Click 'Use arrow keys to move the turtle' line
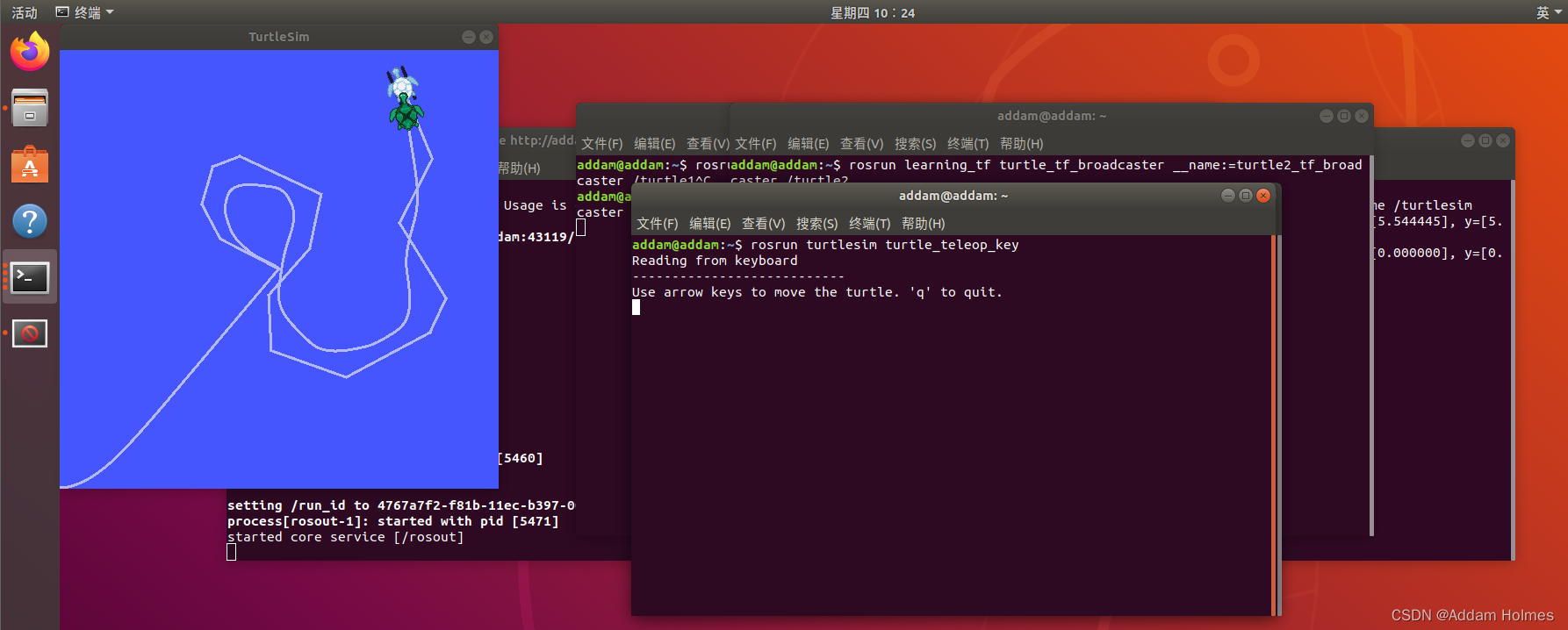 816,292
